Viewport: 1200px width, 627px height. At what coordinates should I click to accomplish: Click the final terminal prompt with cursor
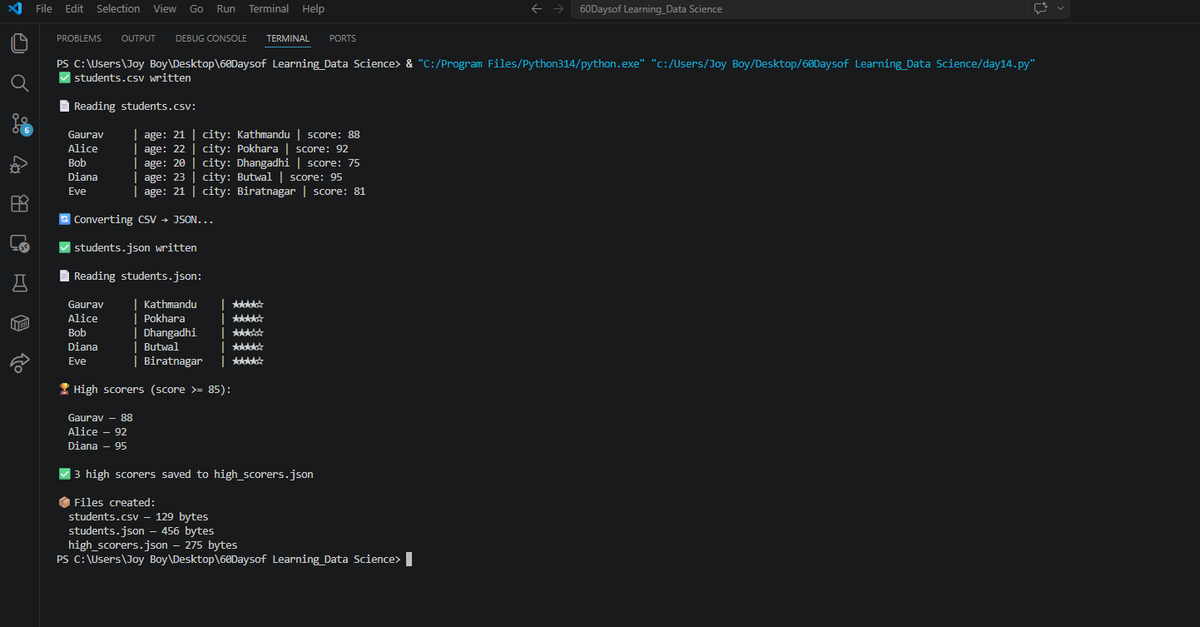[x=234, y=560]
